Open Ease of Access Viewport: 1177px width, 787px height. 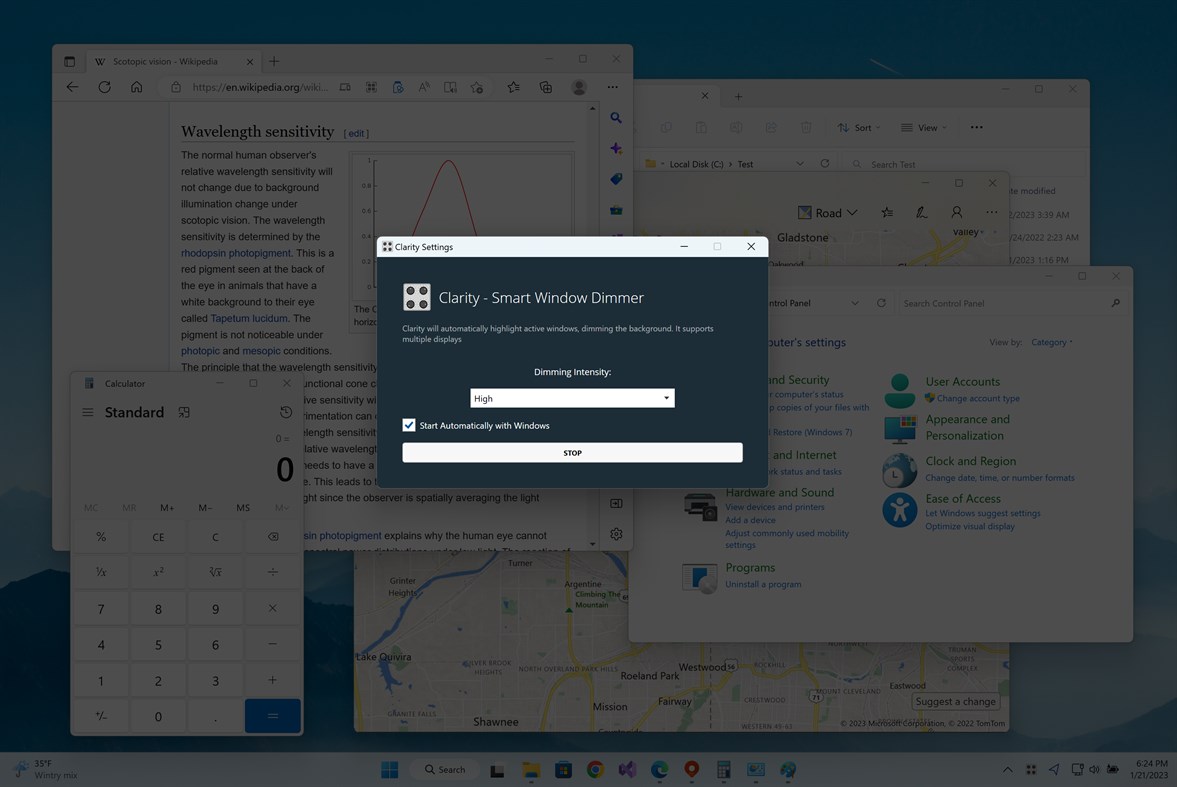963,499
